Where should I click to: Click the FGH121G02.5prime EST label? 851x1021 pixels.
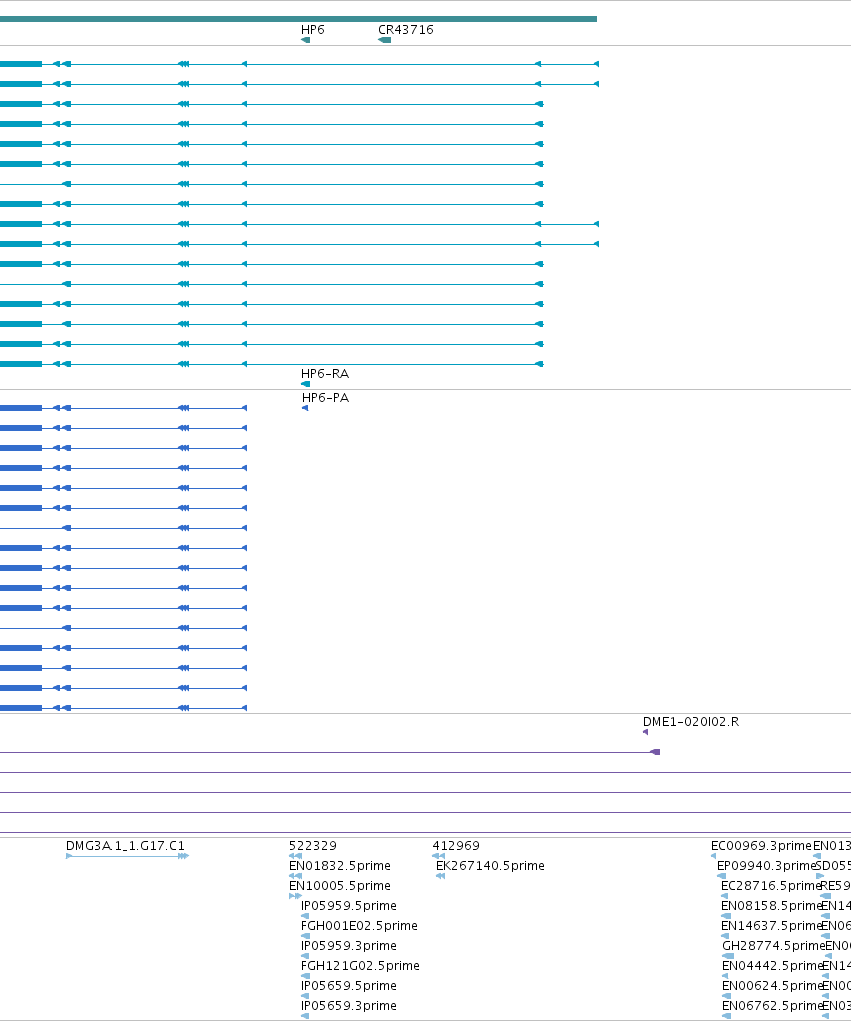click(x=360, y=966)
